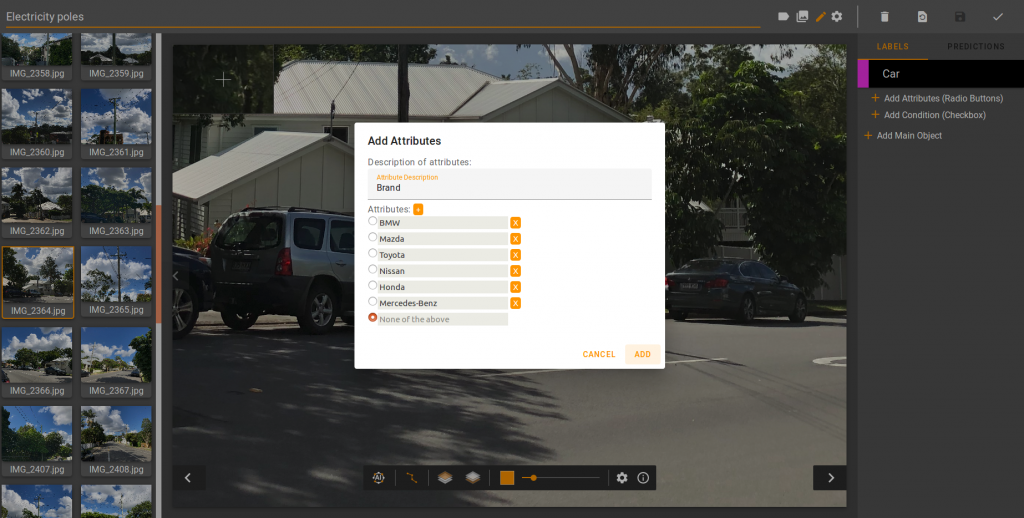Viewport: 1024px width, 518px height.
Task: Select the polyline drawing tool
Action: 411,478
